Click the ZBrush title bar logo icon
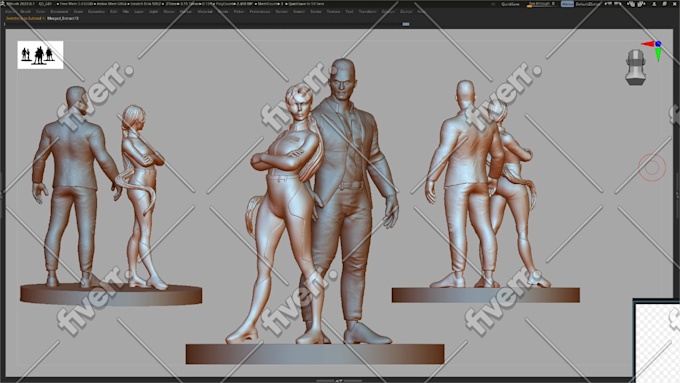 click(3, 4)
